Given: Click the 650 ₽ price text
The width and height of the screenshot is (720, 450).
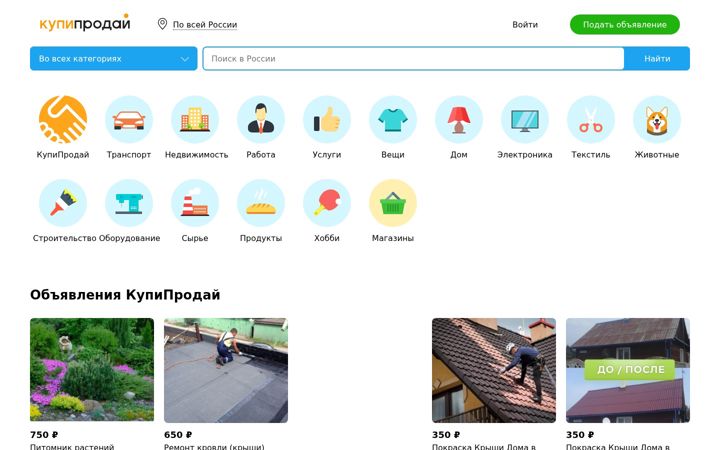Looking at the screenshot, I should tap(178, 434).
